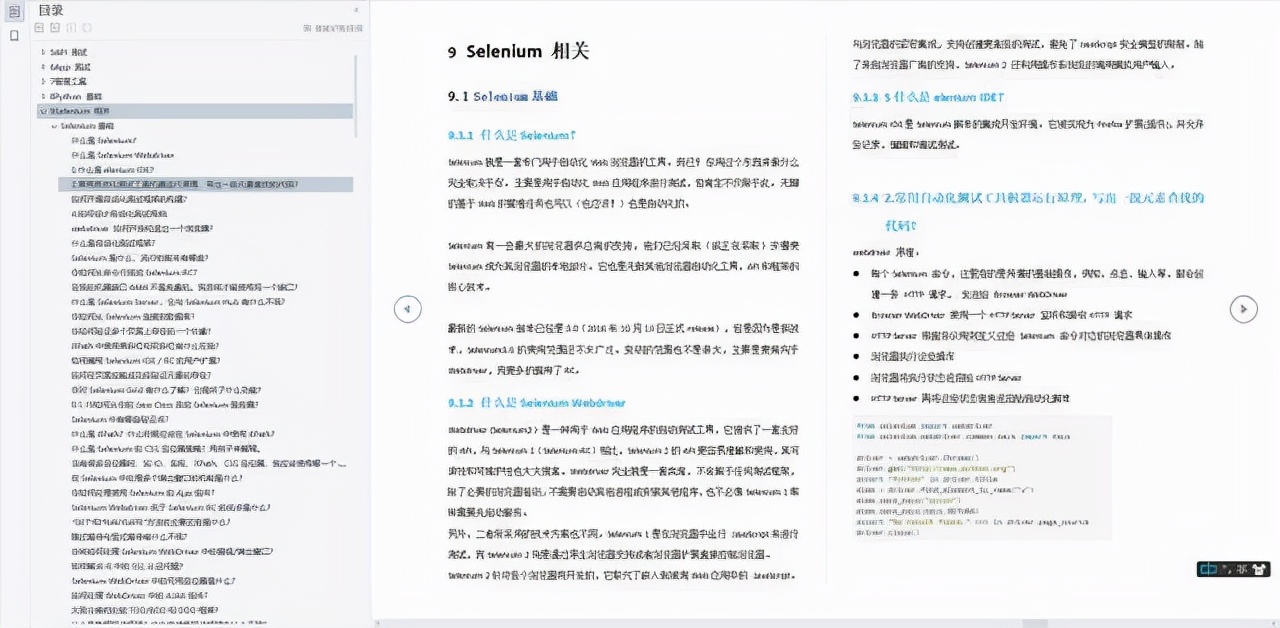
Task: Go to next page with the right arrow
Action: [x=1243, y=309]
